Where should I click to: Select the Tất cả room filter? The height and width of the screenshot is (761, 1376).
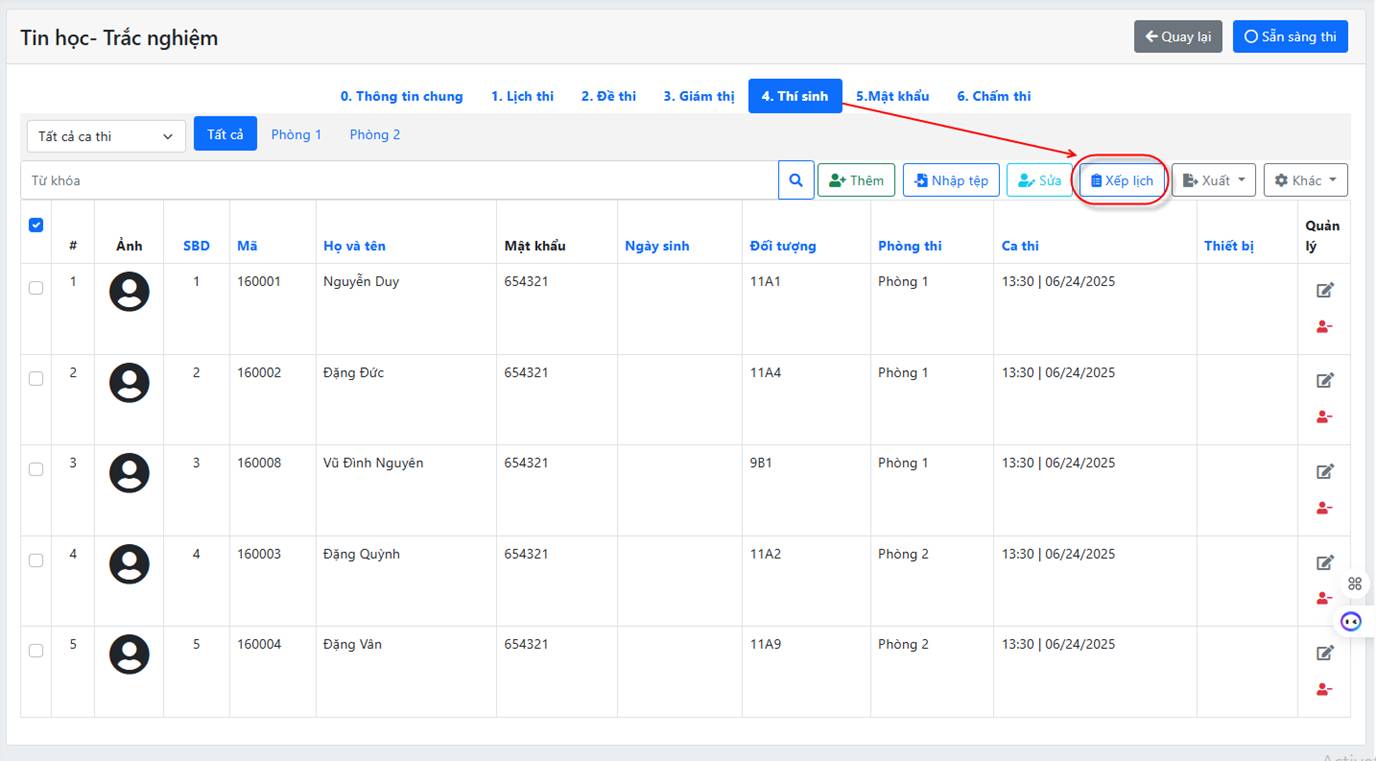(225, 134)
